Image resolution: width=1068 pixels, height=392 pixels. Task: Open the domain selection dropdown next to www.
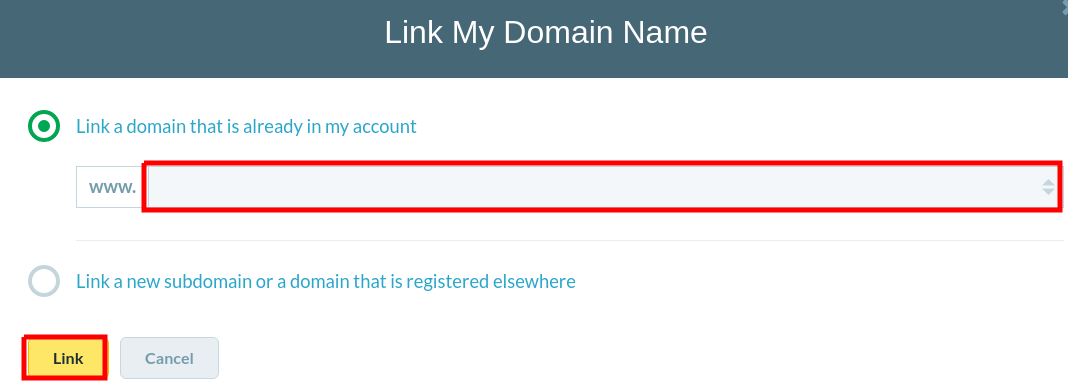(x=602, y=186)
